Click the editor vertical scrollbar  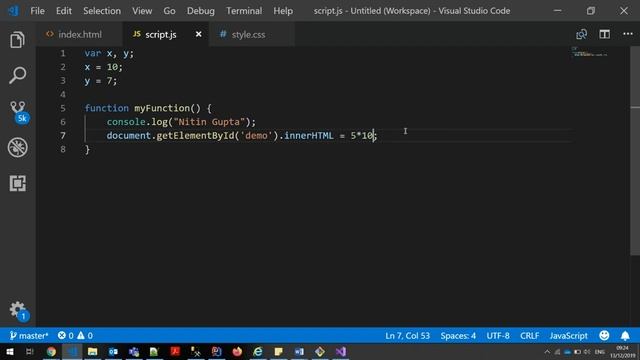(635, 151)
